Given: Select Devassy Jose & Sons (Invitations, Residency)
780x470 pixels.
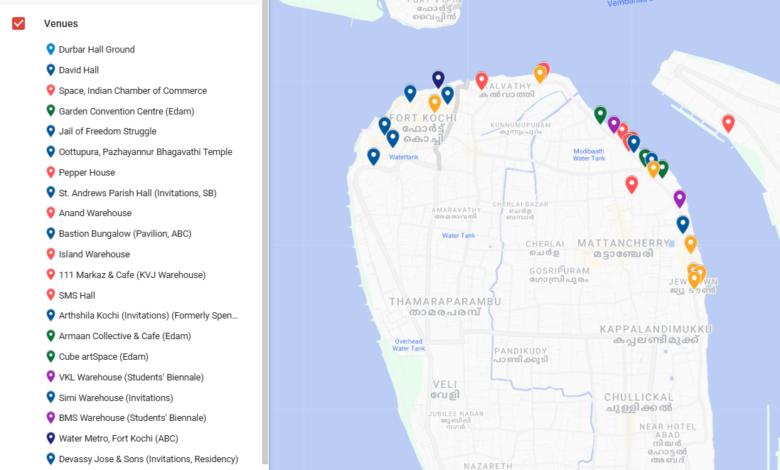Looking at the screenshot, I should (148, 459).
